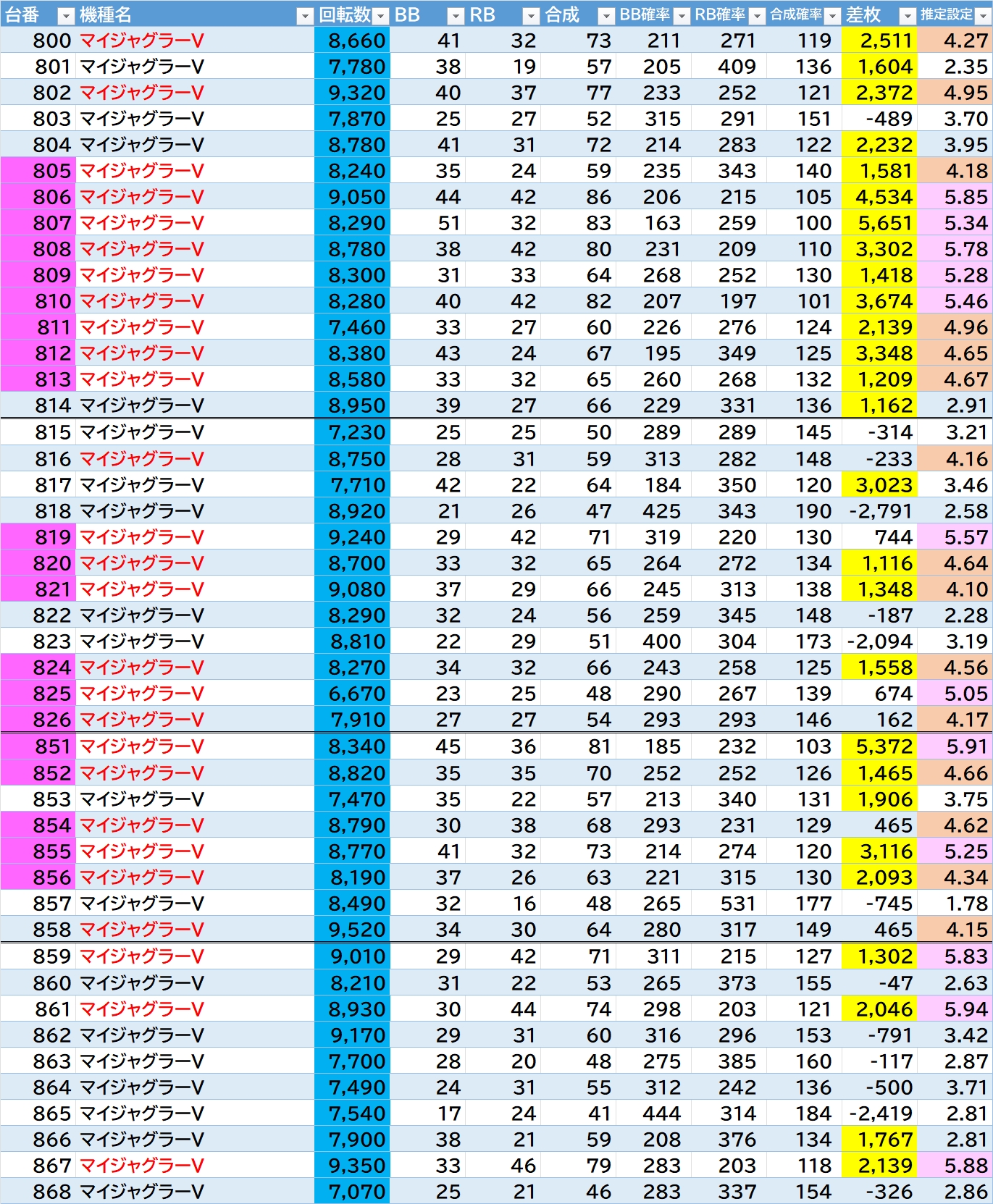Screen dimensions: 993x1204
Task: Select the BB count 17 in row 865
Action: coord(427,1114)
